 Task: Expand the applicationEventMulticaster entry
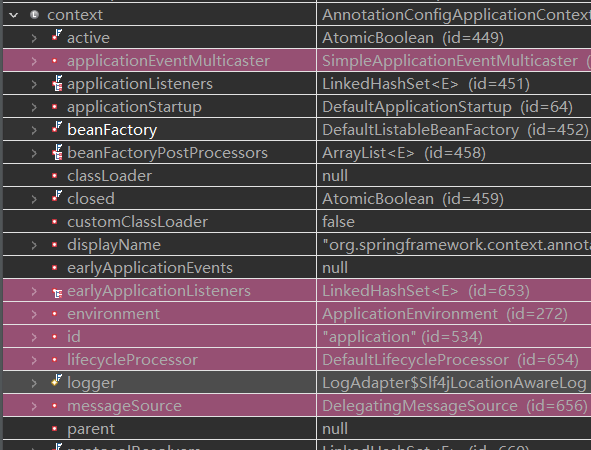[34, 61]
